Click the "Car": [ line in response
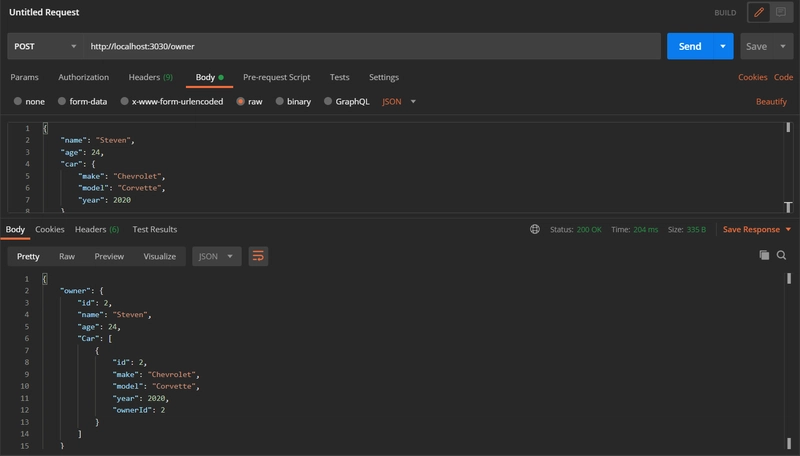 click(x=95, y=339)
